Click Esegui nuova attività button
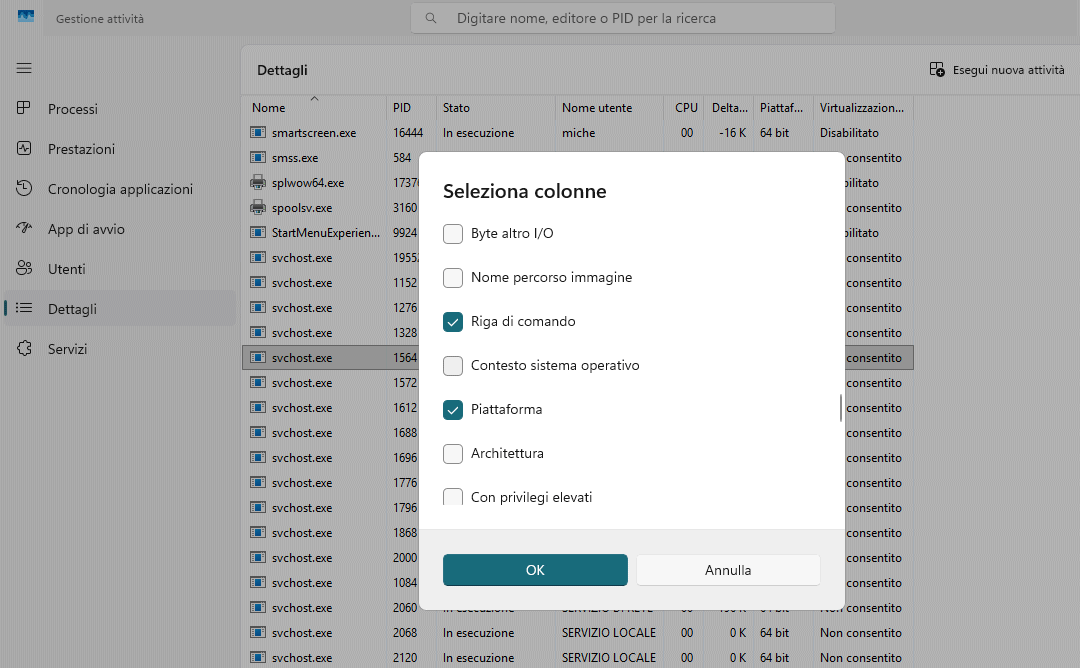 click(x=997, y=70)
